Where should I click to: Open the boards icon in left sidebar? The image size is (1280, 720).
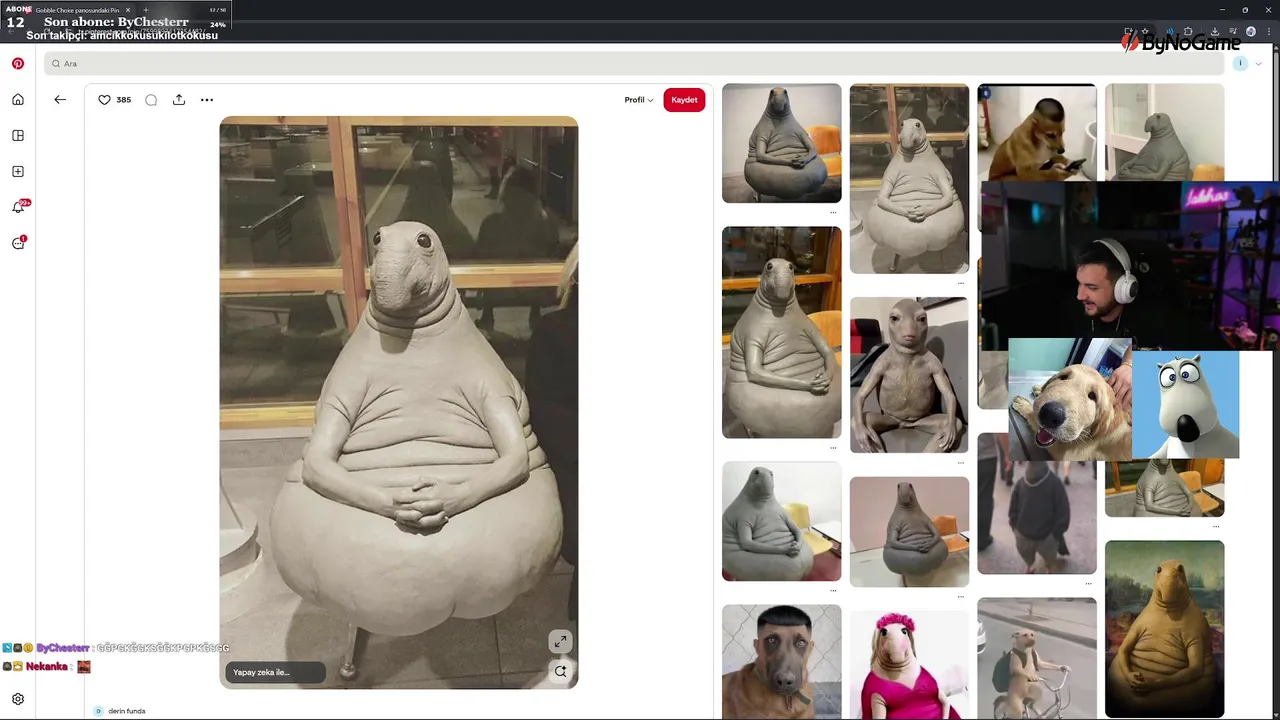pyautogui.click(x=18, y=135)
